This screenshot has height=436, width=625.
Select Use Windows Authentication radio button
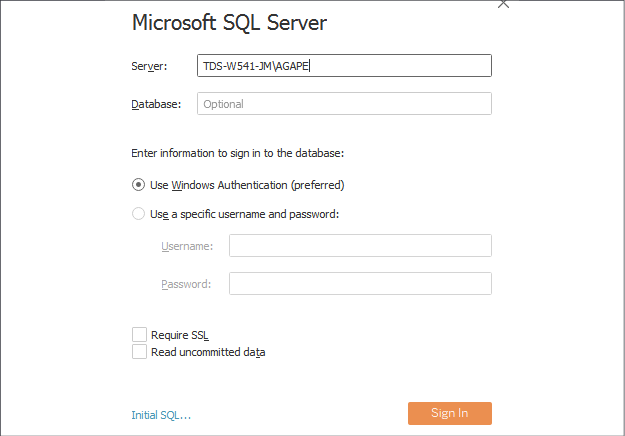pos(138,185)
